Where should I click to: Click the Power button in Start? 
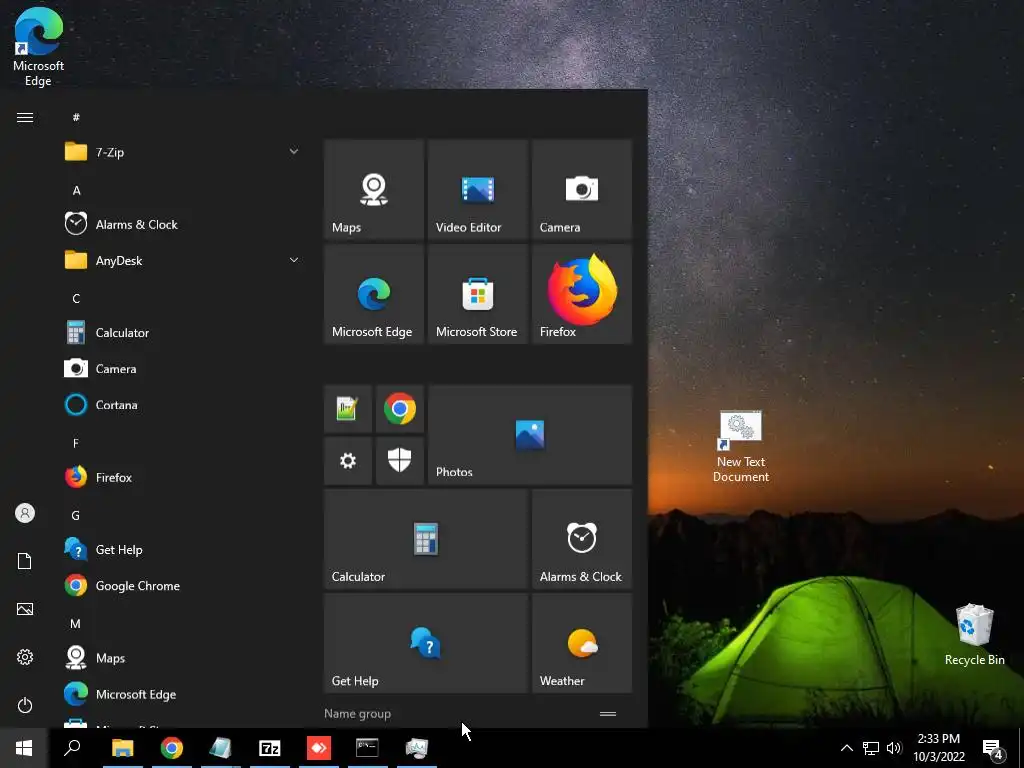click(25, 705)
